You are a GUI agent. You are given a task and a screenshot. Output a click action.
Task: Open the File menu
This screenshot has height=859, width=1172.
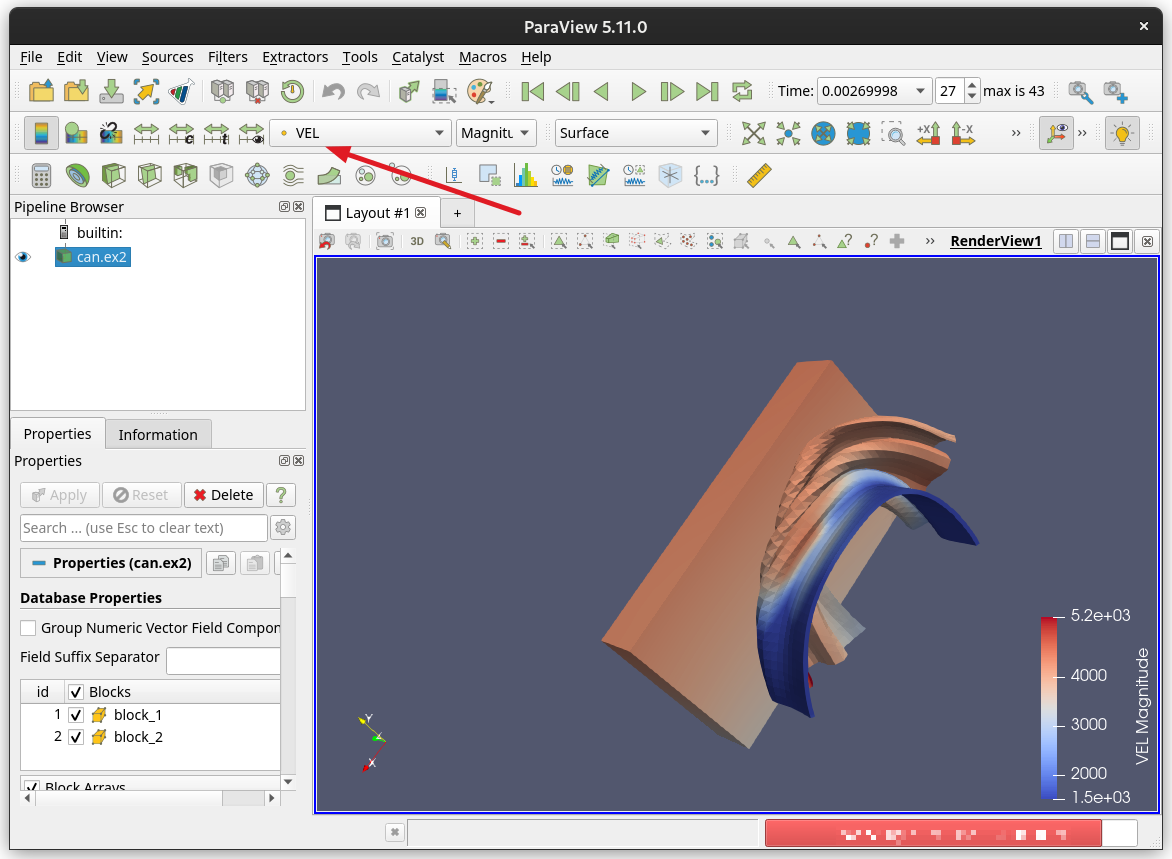tap(31, 57)
